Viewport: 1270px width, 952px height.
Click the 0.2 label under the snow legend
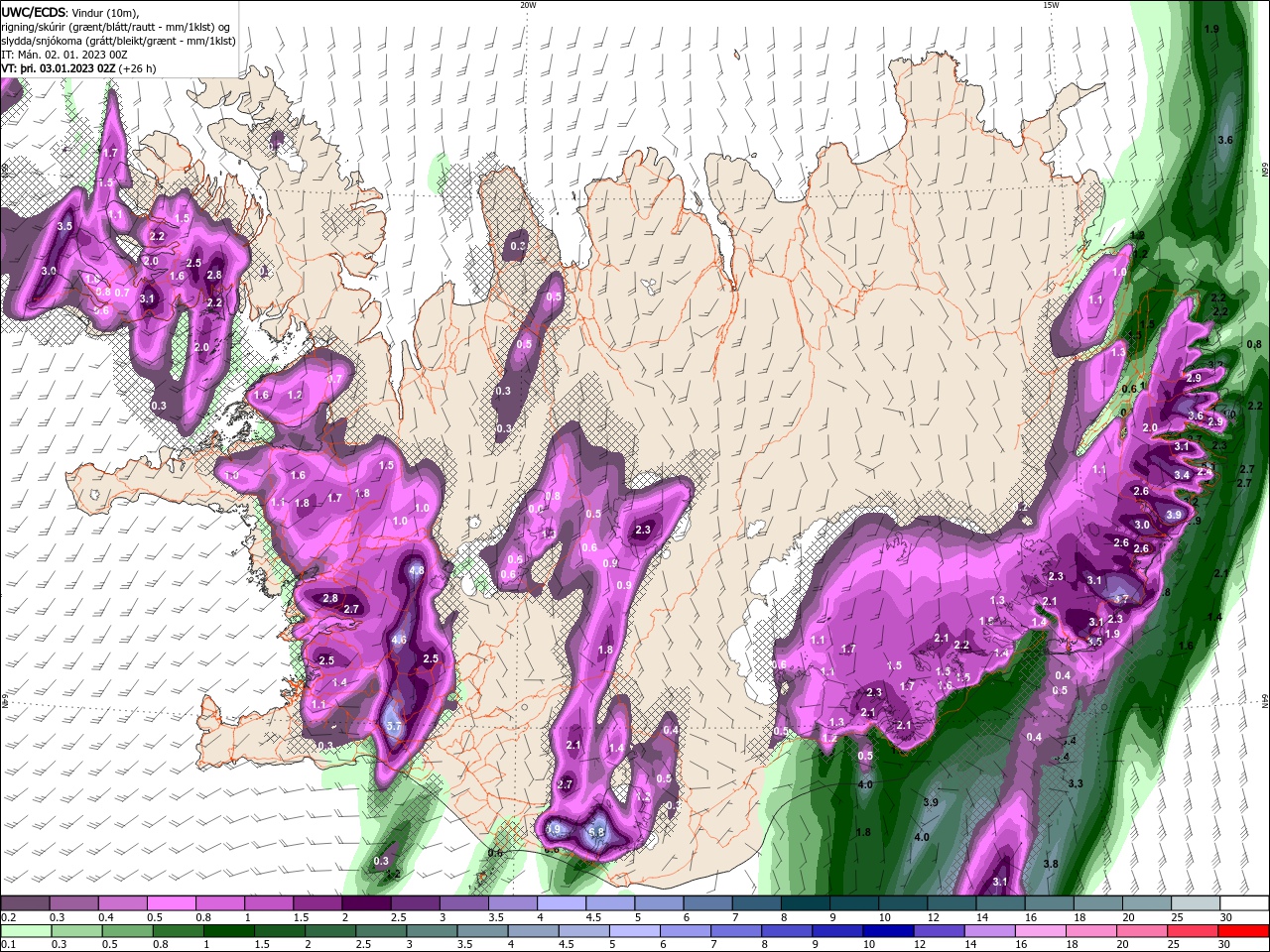click(7, 917)
